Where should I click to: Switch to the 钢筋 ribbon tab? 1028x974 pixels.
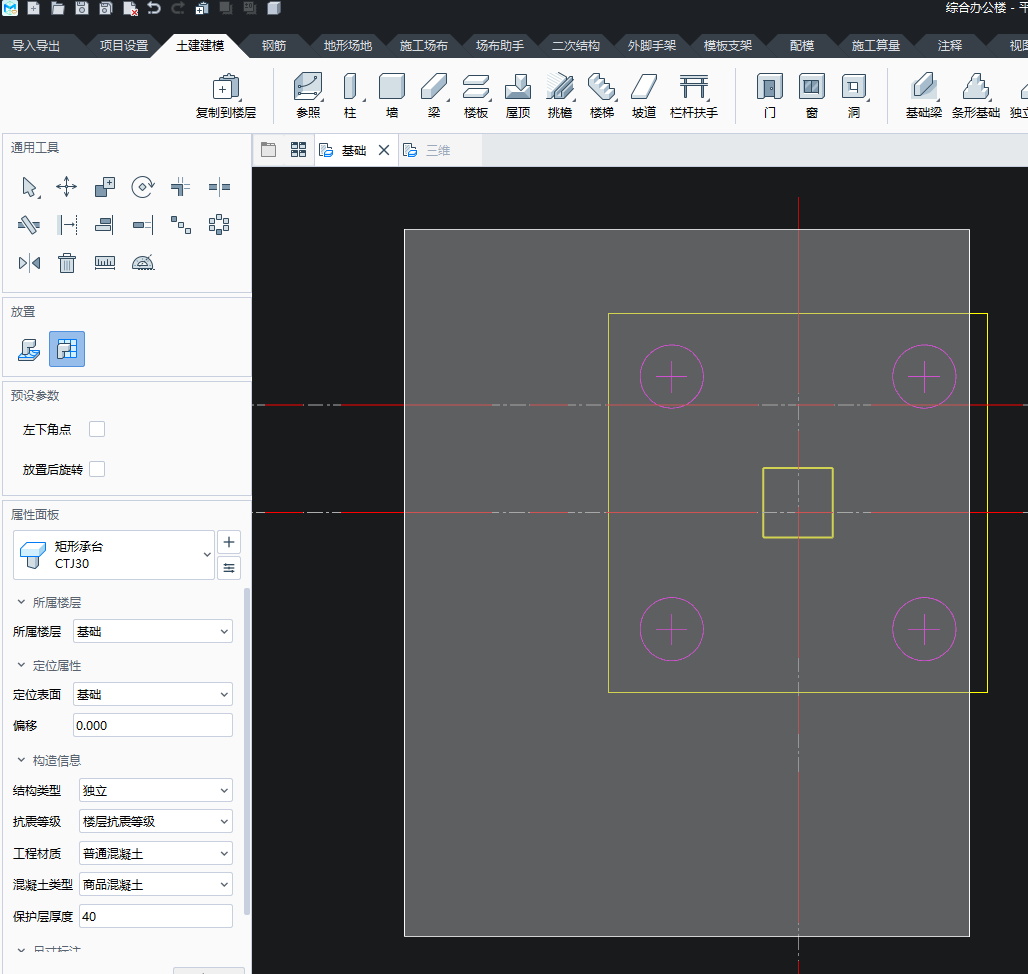click(273, 46)
